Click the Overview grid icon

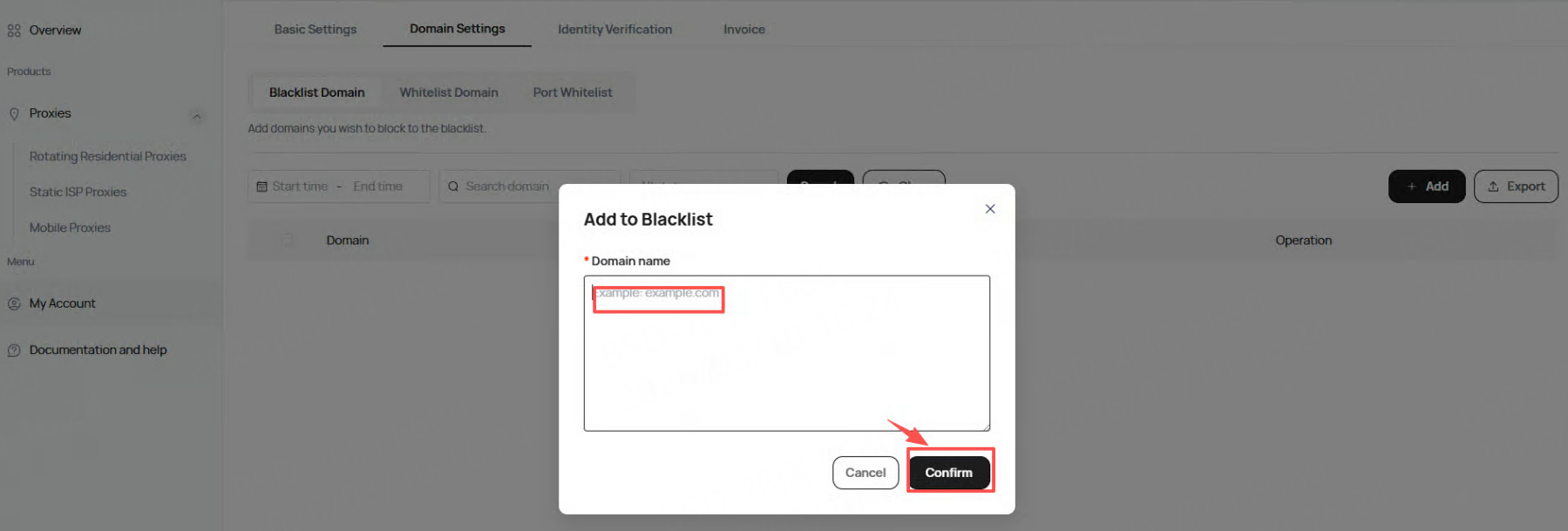[x=14, y=31]
